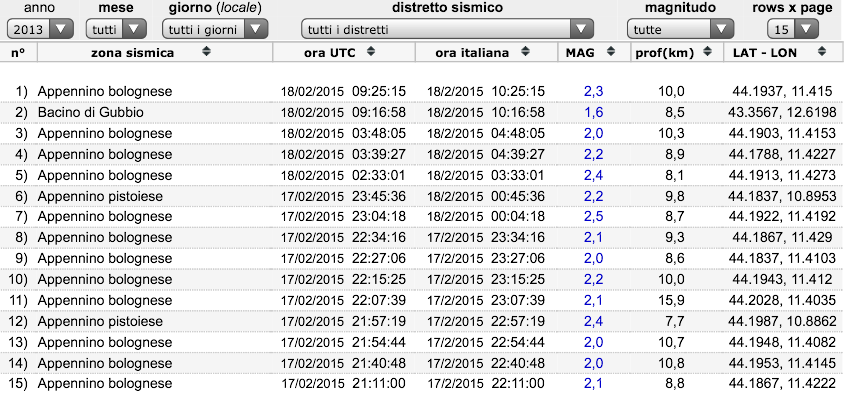Sort by LAT - LON arrows
The height and width of the screenshot is (398, 853).
click(x=822, y=52)
